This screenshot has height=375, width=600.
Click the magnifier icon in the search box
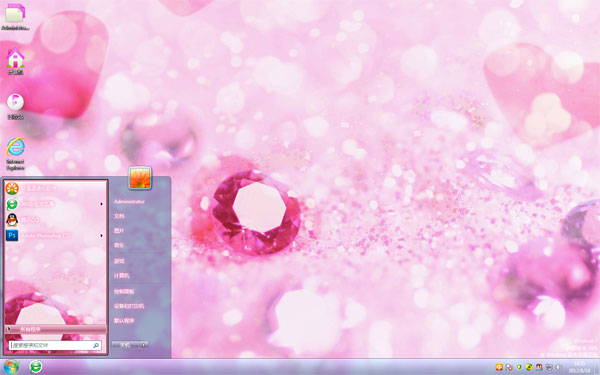pyautogui.click(x=96, y=345)
